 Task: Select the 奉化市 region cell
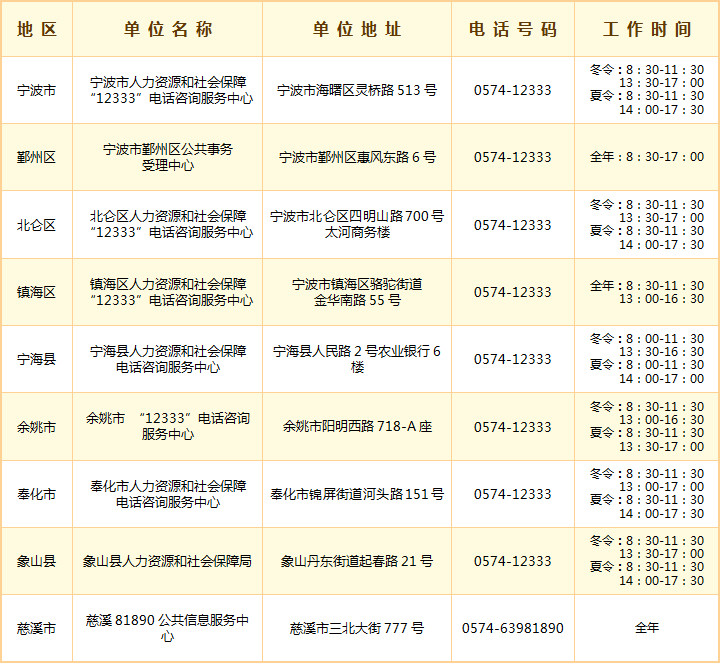[37, 494]
